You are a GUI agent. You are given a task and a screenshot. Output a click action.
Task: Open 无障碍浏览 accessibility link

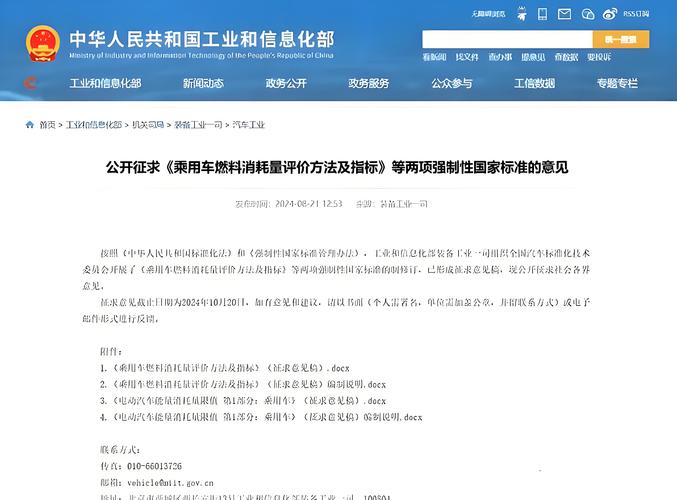click(x=488, y=14)
